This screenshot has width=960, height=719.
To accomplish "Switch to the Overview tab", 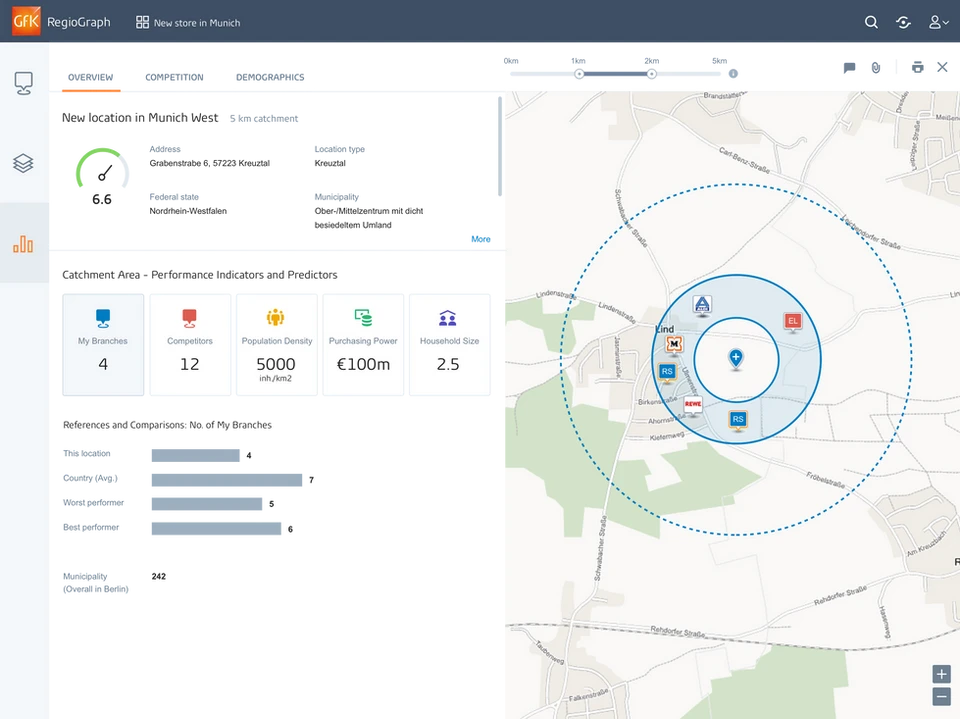I will point(91,77).
